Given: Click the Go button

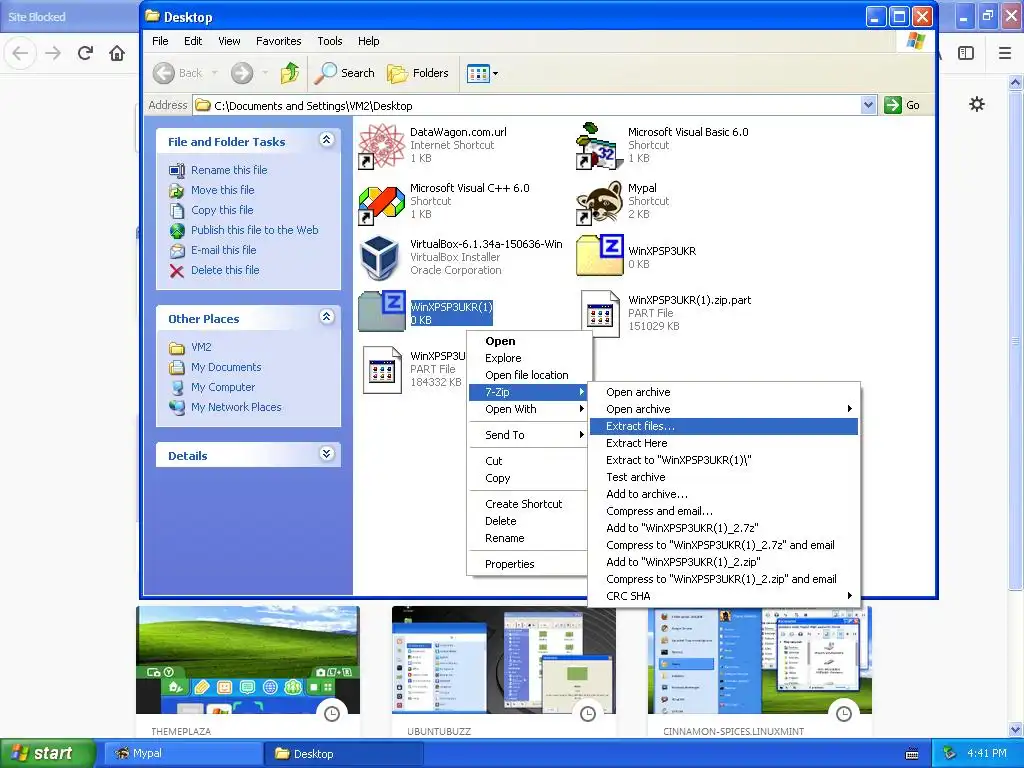Looking at the screenshot, I should (902, 105).
